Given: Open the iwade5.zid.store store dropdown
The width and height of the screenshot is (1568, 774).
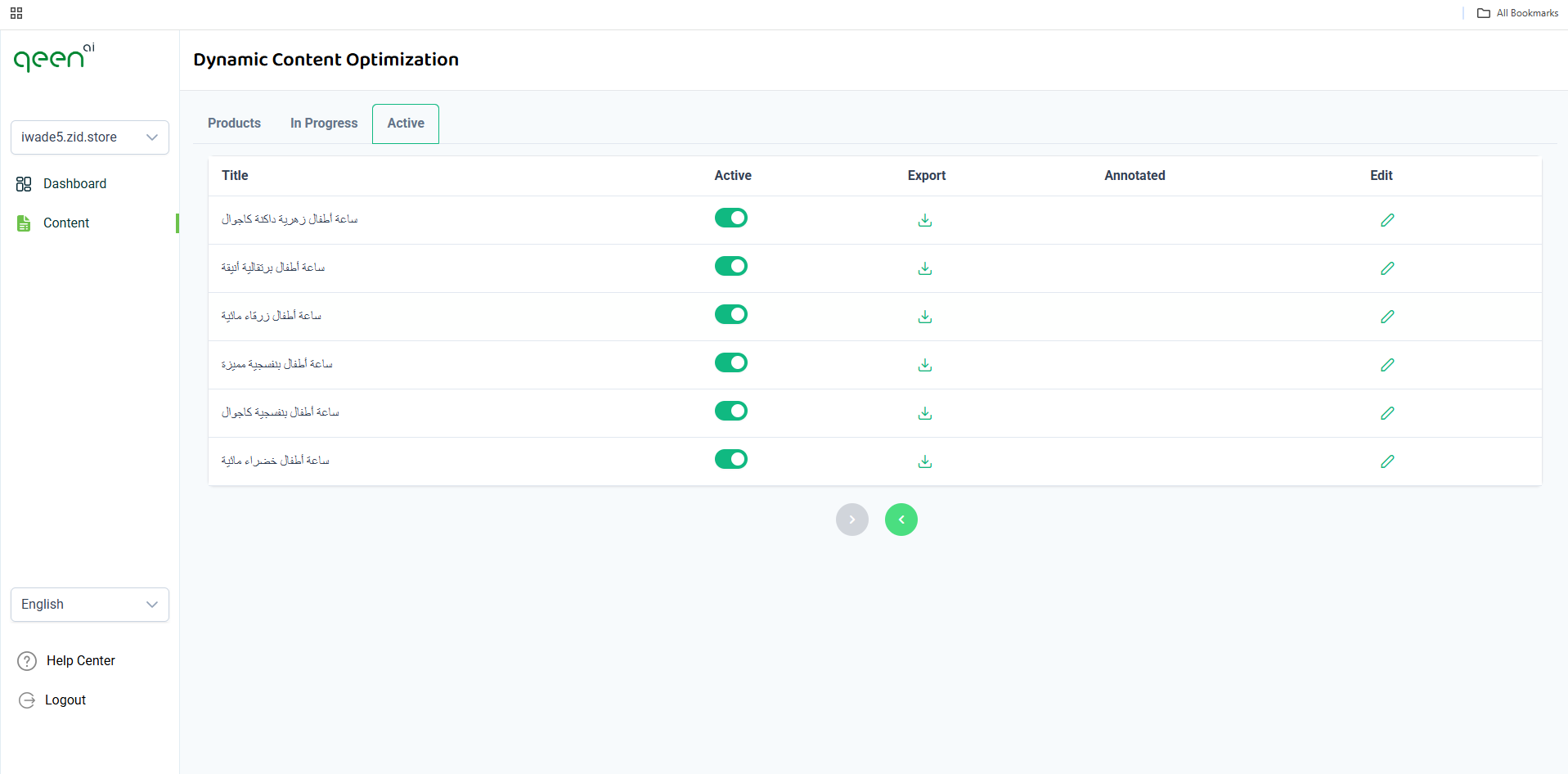Looking at the screenshot, I should point(90,137).
